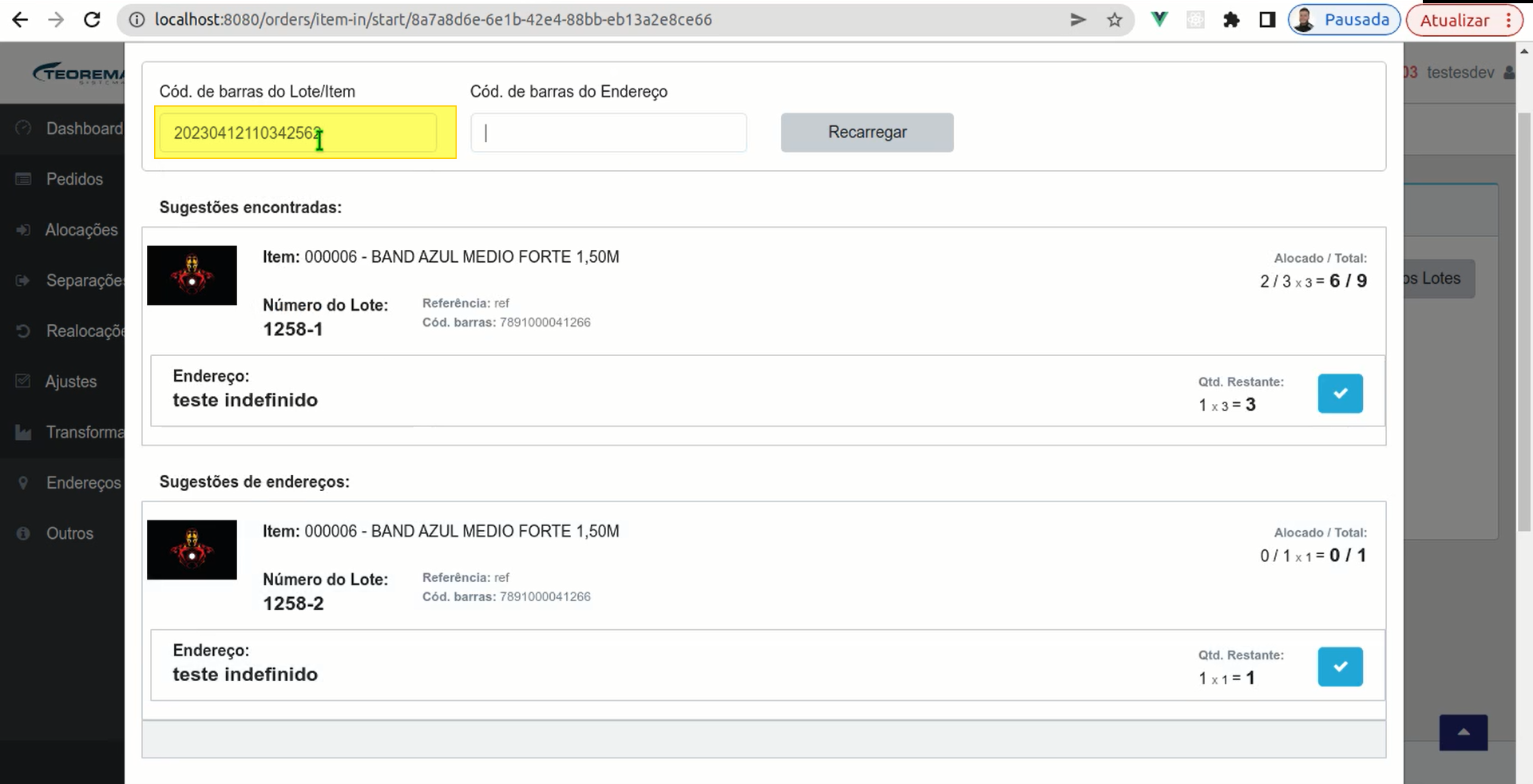Image resolution: width=1533 pixels, height=784 pixels.
Task: Click the Endereços map pin icon
Action: pos(23,482)
